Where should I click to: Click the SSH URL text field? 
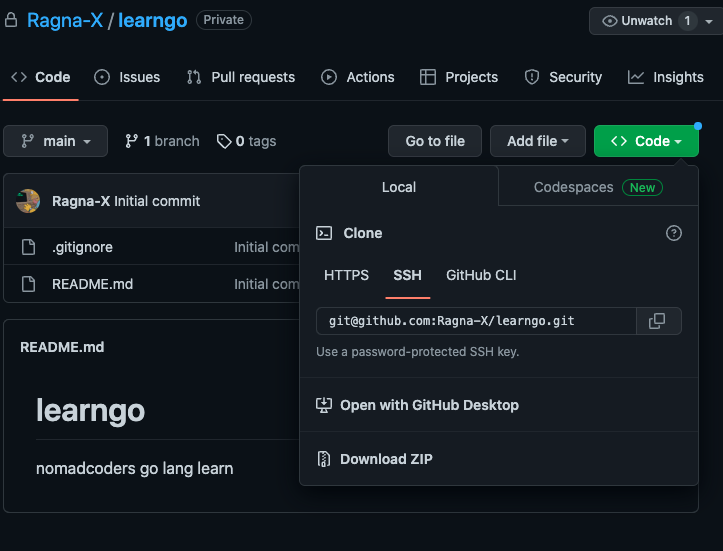(476, 321)
